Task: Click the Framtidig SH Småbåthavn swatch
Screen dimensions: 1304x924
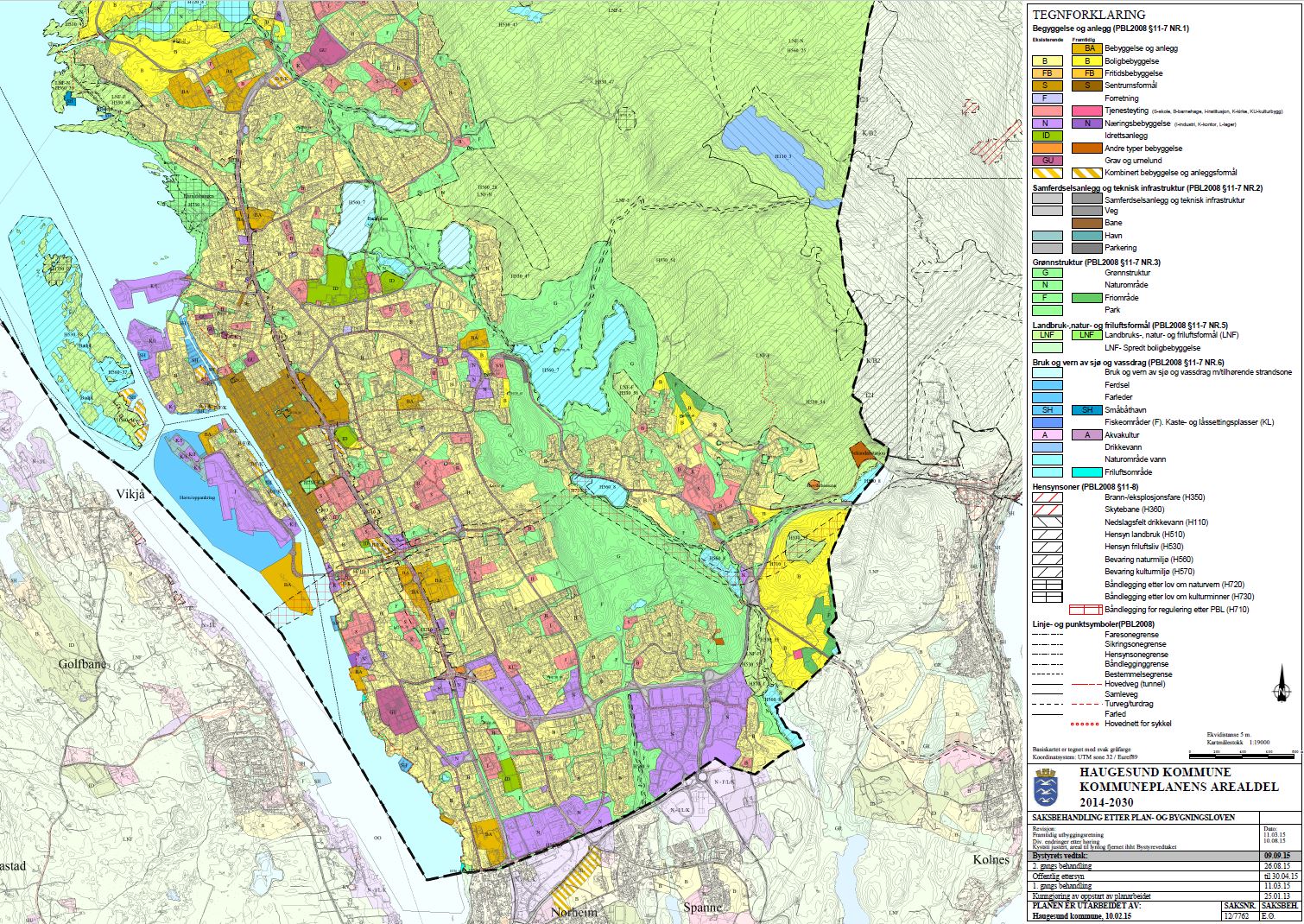Action: pyautogui.click(x=1086, y=410)
